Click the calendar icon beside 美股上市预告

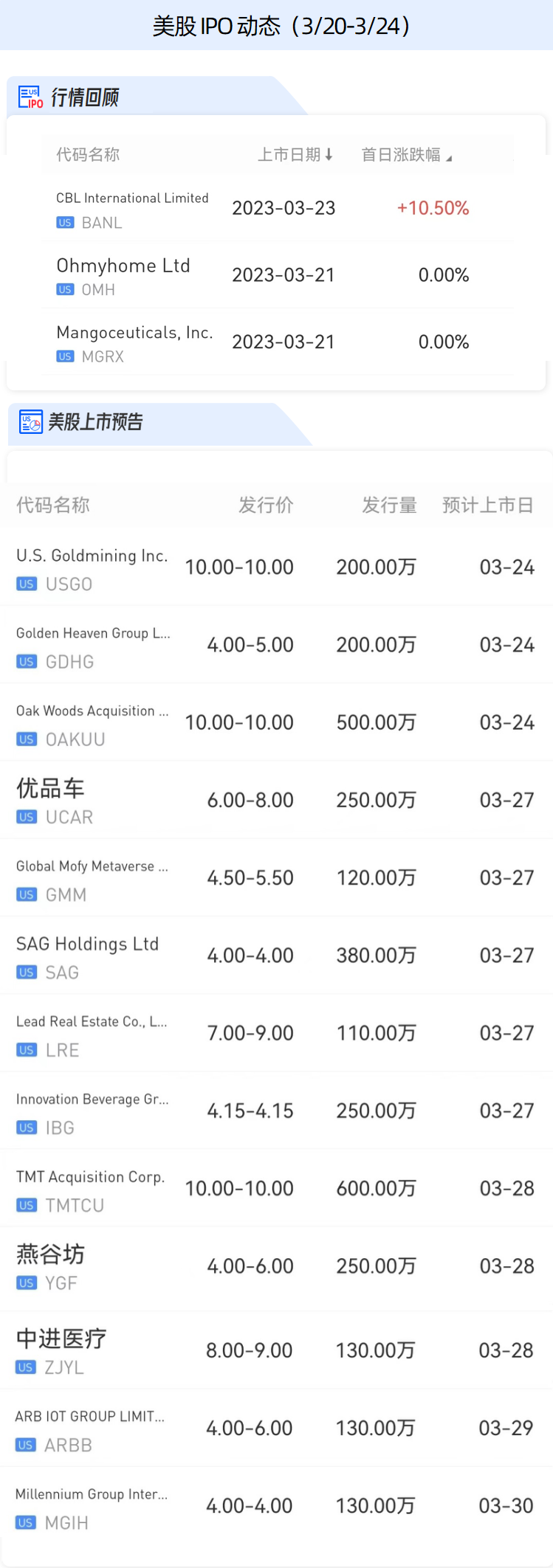pos(30,422)
